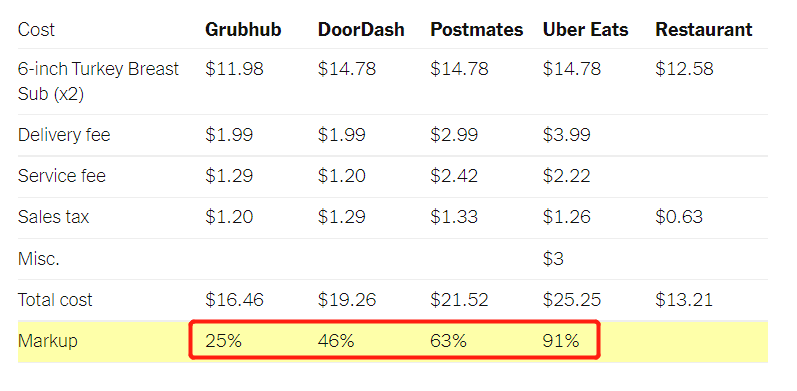Select the 6-inch Turkey Breast Sub row label
797x391 pixels.
click(x=98, y=81)
